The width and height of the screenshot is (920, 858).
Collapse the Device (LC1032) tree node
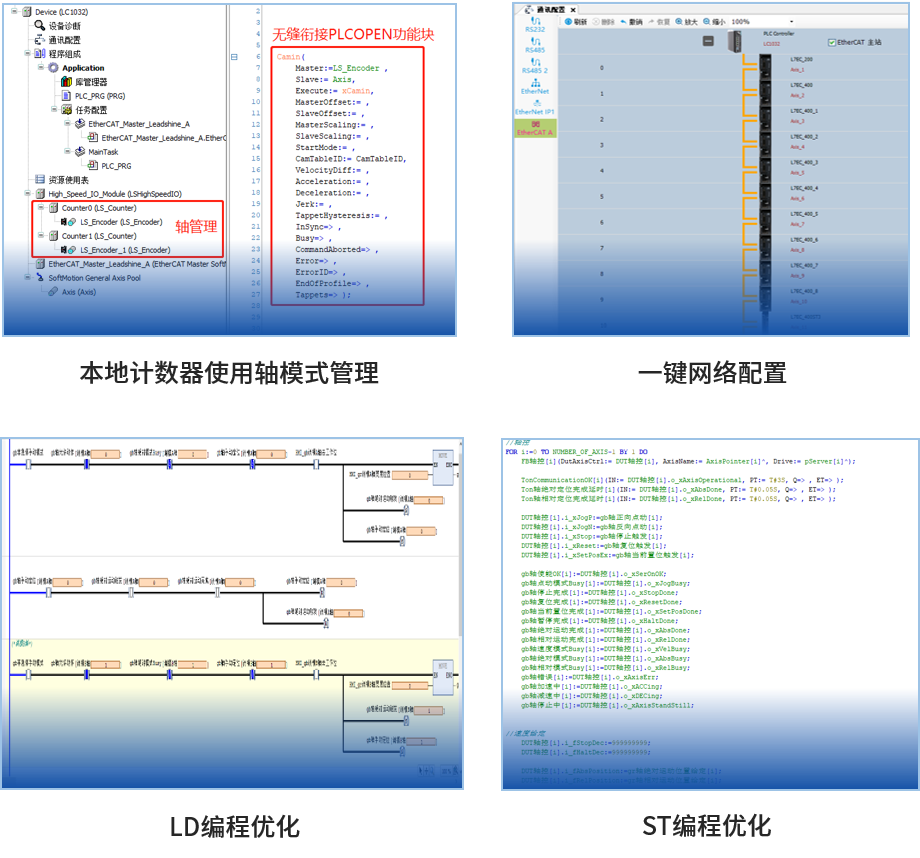point(12,12)
